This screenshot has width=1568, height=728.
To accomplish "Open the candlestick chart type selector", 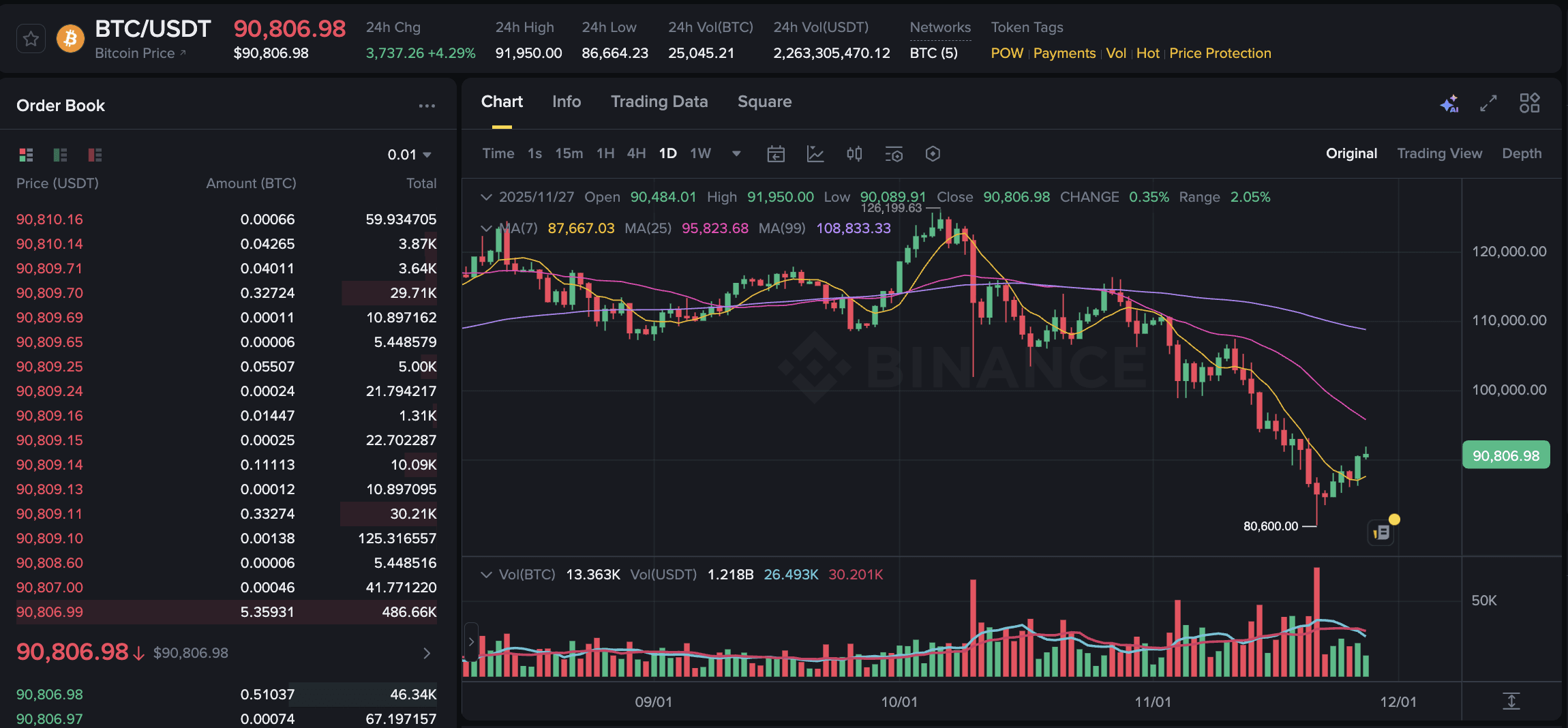I will point(854,154).
